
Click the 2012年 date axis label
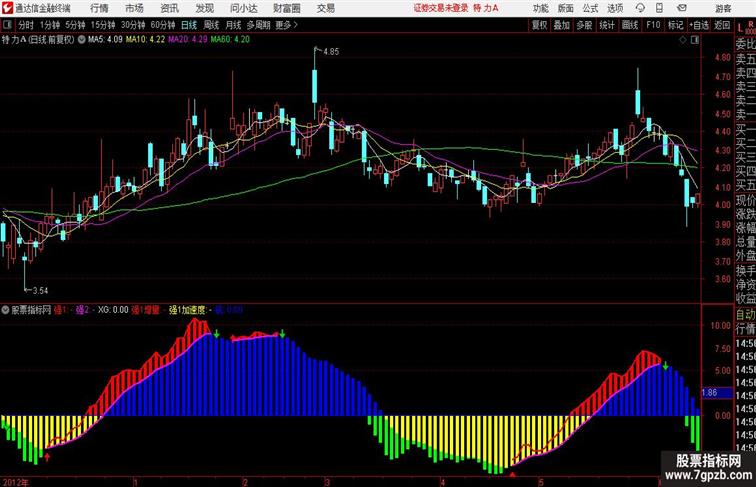[x=16, y=482]
